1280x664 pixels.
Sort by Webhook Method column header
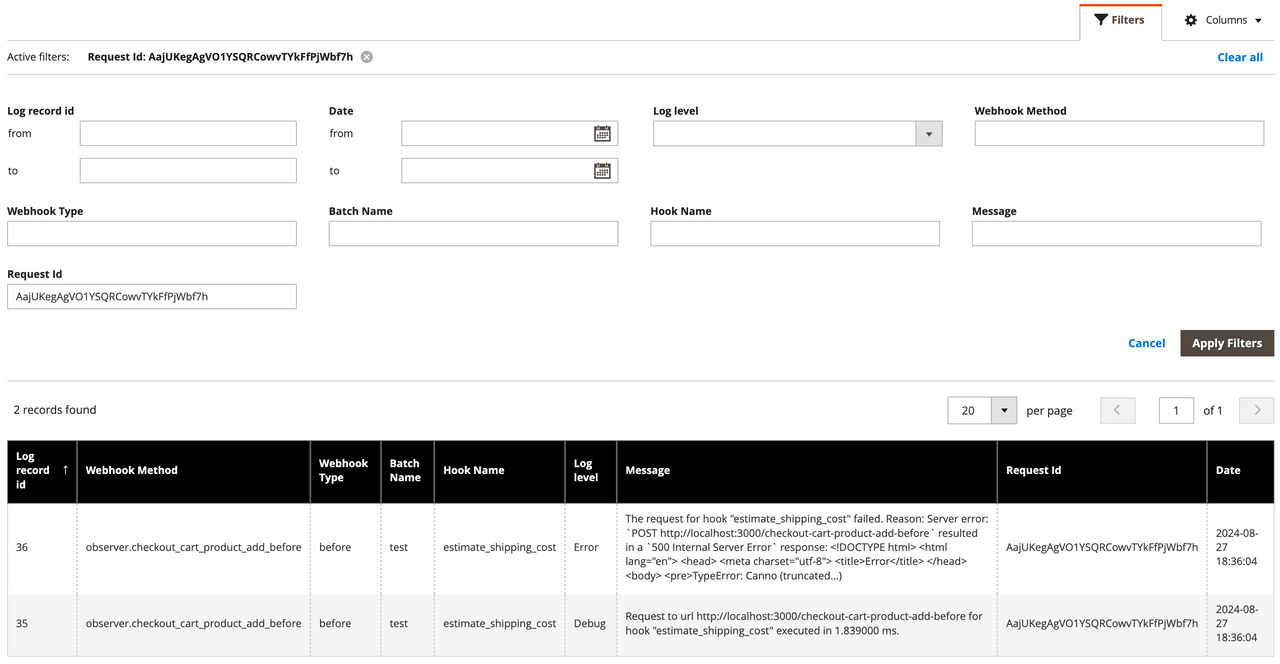(x=193, y=470)
